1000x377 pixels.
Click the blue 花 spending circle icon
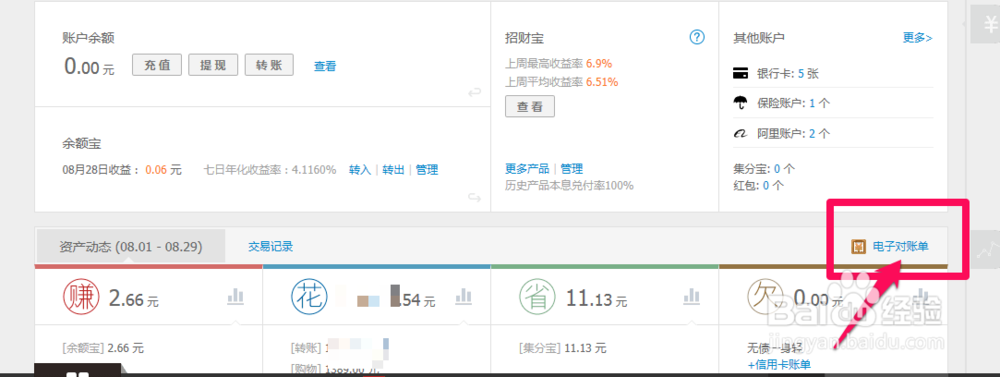309,298
